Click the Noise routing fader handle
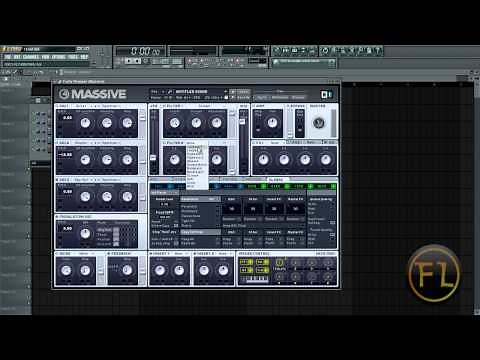Image resolution: width=480 pixels, height=360 pixels. [x=101, y=271]
